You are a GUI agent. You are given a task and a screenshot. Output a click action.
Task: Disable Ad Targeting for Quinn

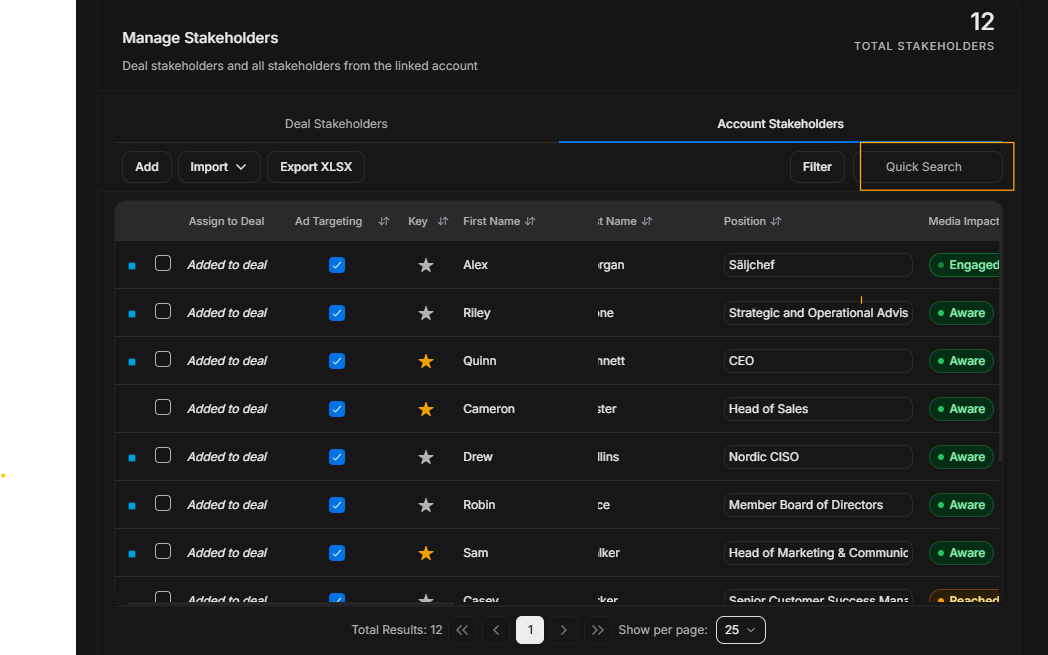[x=337, y=362]
